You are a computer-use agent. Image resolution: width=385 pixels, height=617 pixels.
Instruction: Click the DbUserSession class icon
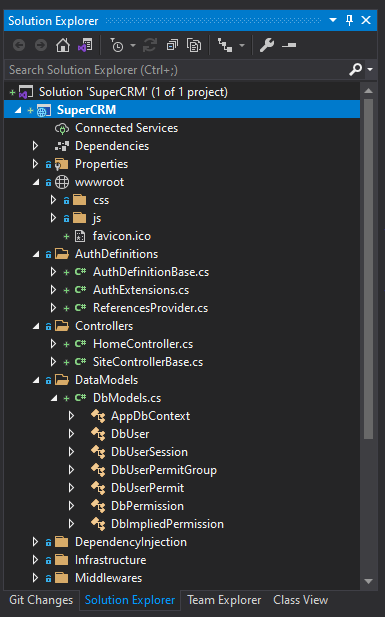pyautogui.click(x=98, y=452)
